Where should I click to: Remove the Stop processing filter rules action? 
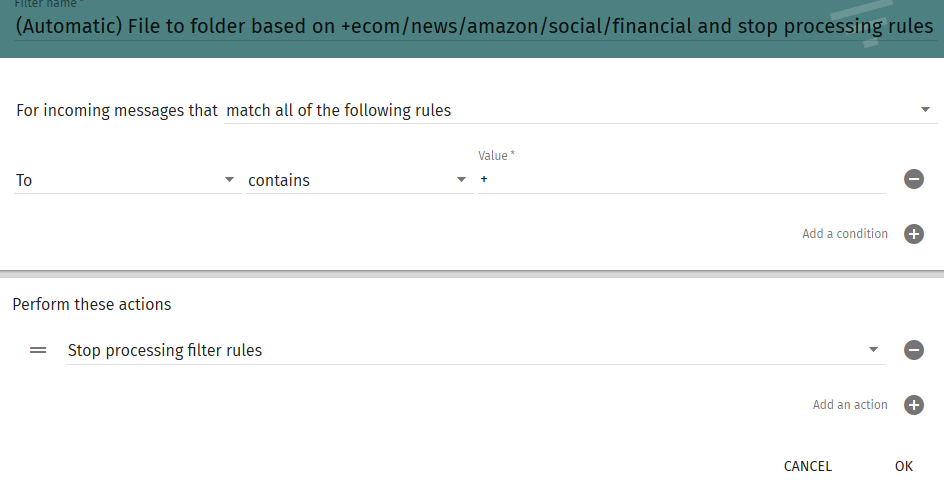913,350
